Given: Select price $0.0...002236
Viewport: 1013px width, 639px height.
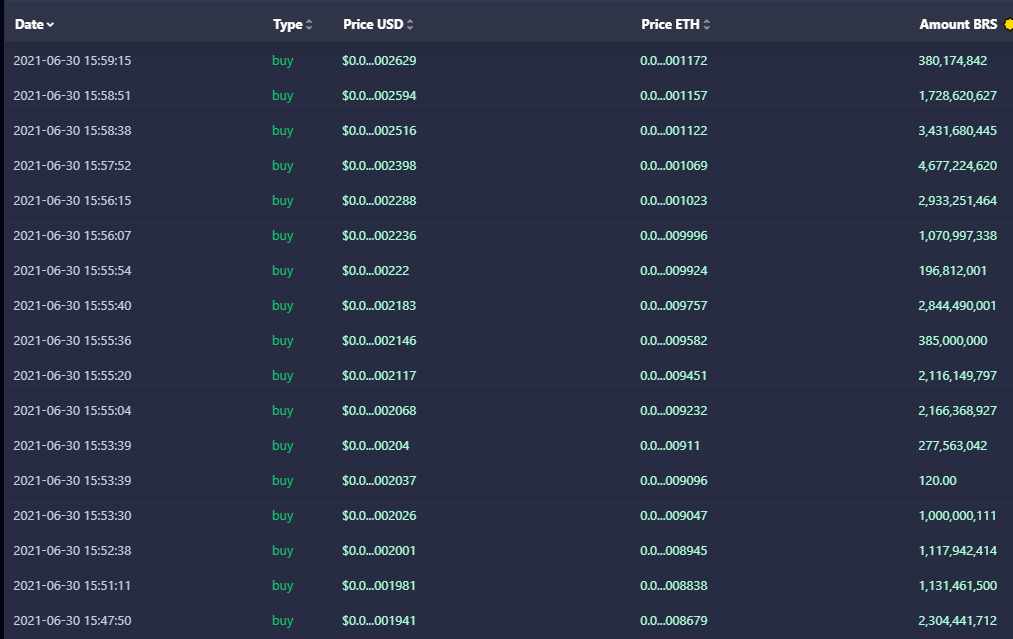Looking at the screenshot, I should [379, 236].
